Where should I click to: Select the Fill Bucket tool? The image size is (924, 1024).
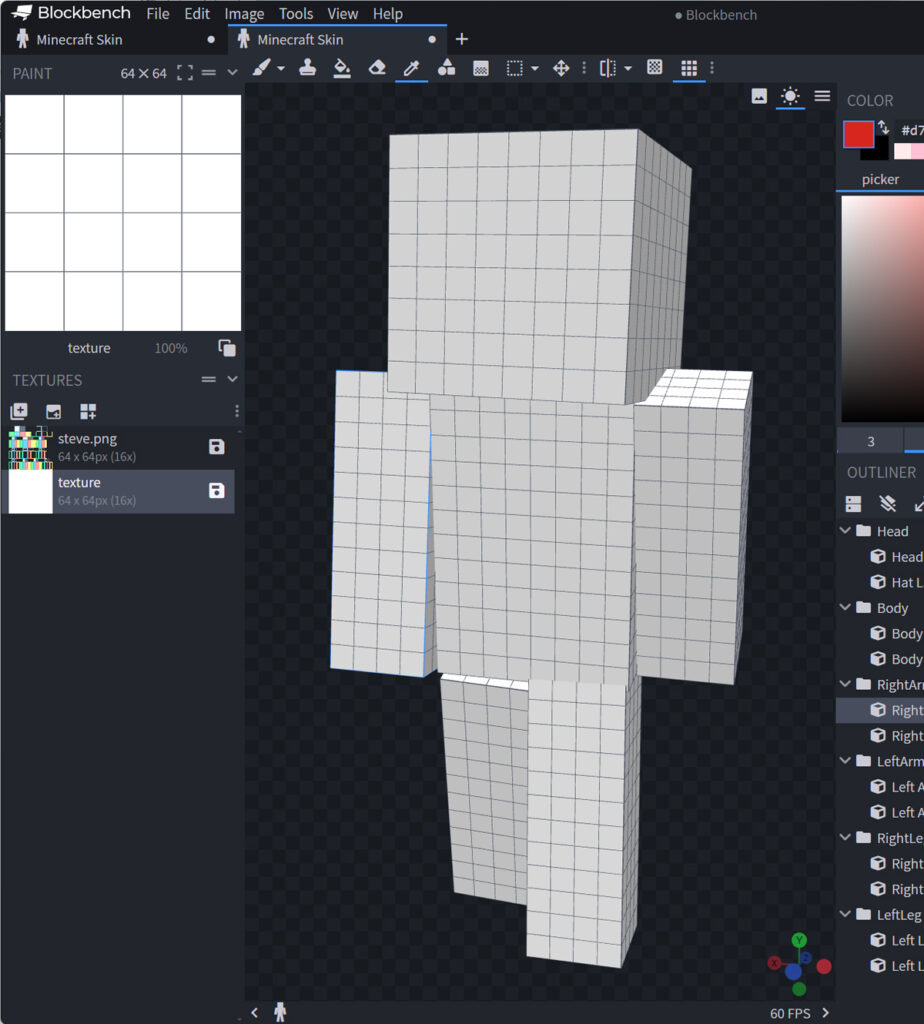coord(342,68)
